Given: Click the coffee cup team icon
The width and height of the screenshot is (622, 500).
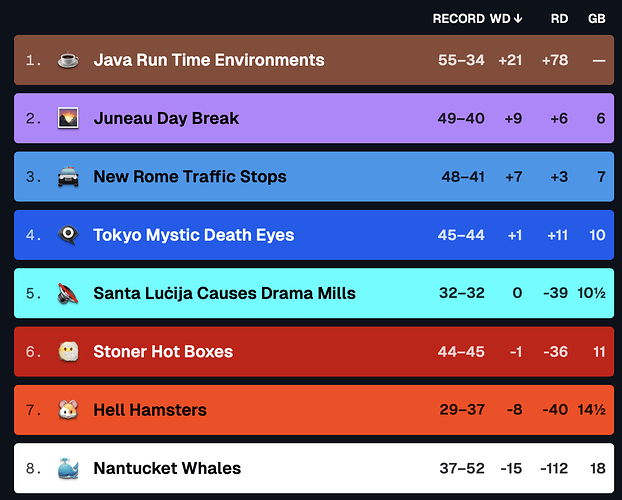Looking at the screenshot, I should point(68,60).
